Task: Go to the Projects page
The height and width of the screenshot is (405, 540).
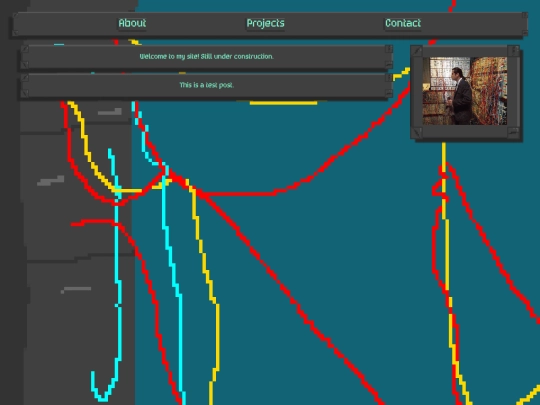Action: coord(266,23)
